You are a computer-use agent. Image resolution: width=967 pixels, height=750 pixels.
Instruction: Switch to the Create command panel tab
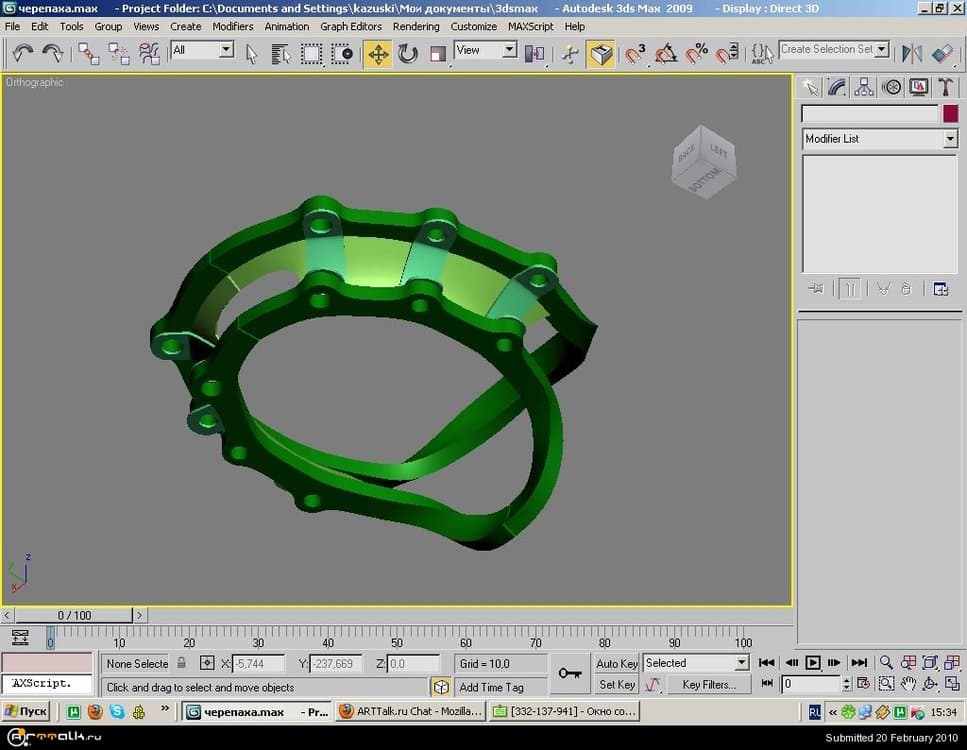tap(810, 87)
